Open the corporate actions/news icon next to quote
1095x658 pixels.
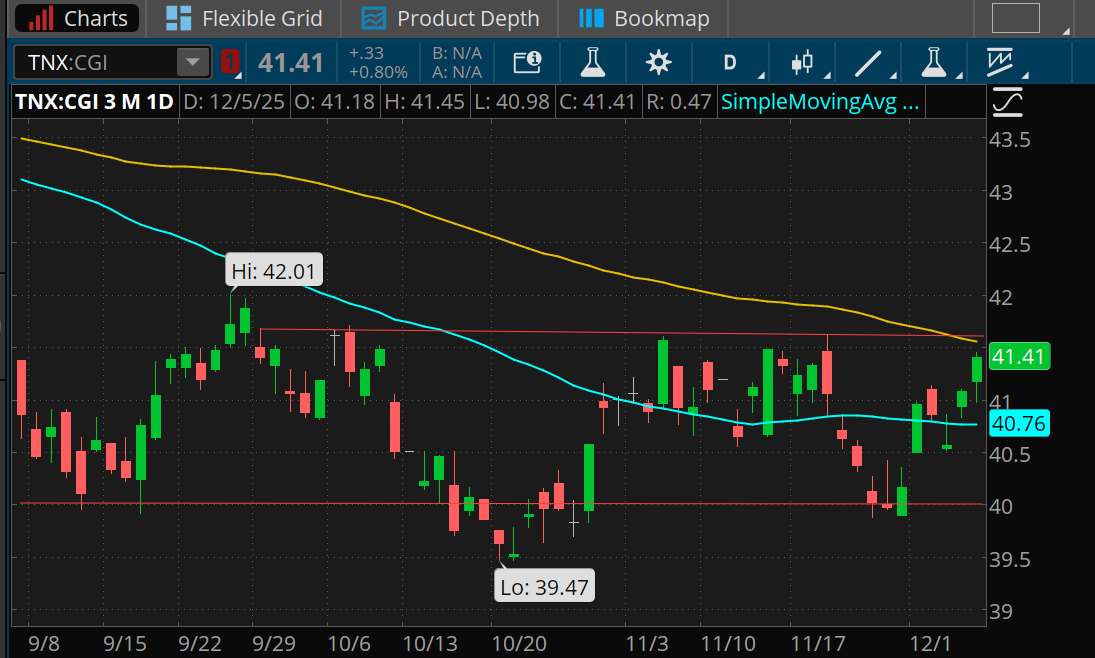tap(527, 61)
